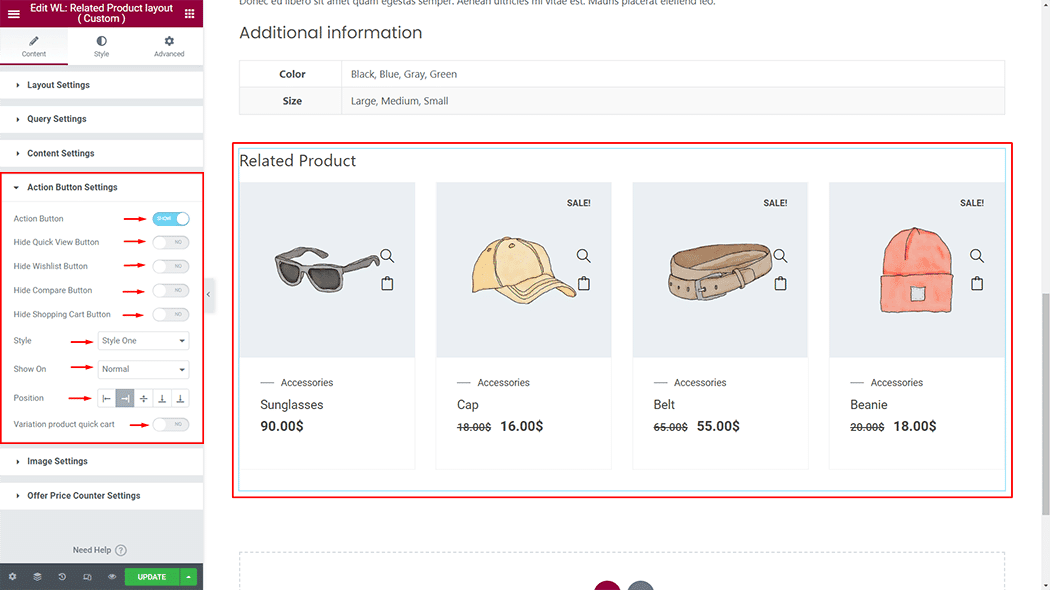The height and width of the screenshot is (590, 1050).
Task: Toggle Hide Quick View Button switch
Action: tap(171, 242)
